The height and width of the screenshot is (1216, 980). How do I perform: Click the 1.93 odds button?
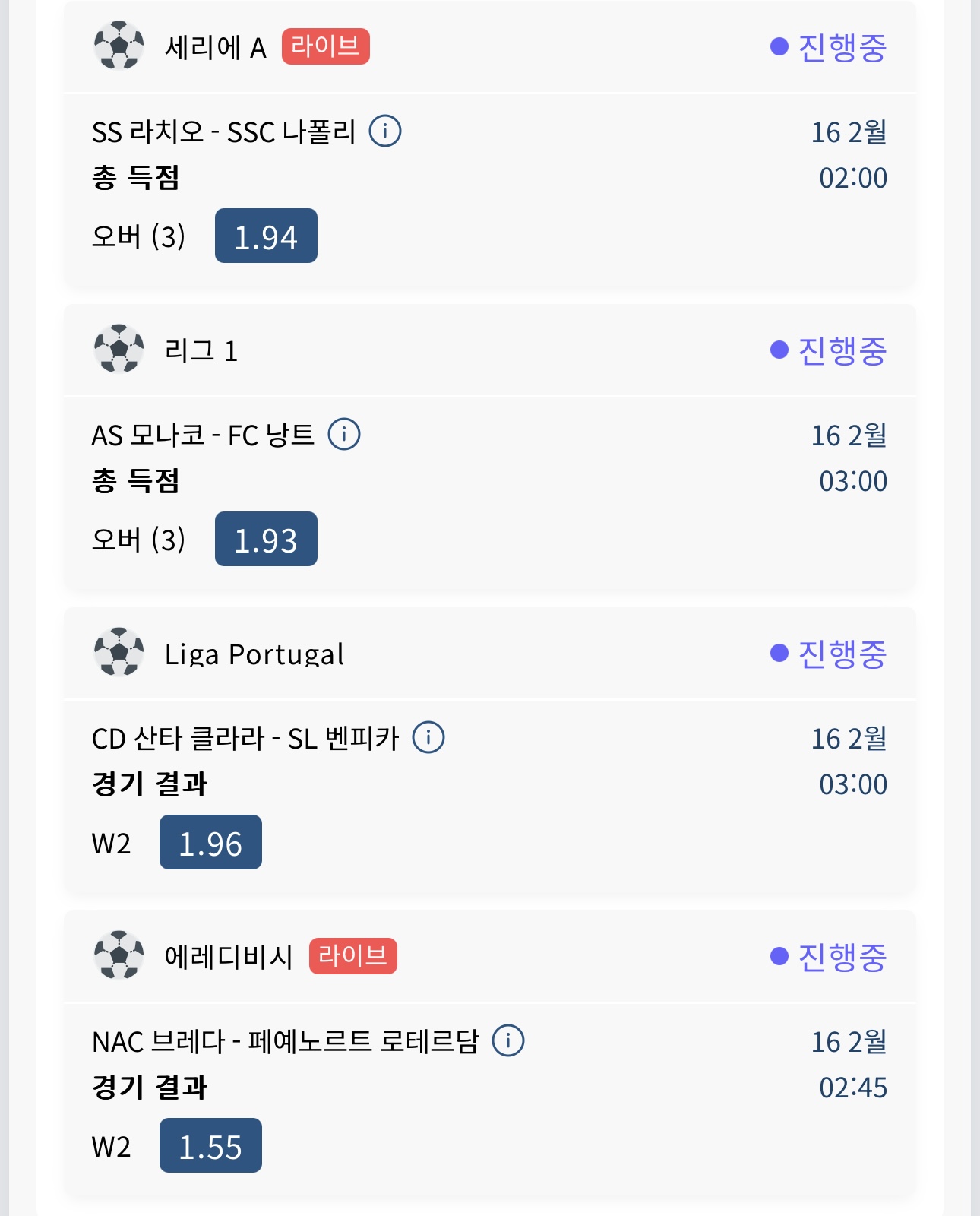pos(266,540)
